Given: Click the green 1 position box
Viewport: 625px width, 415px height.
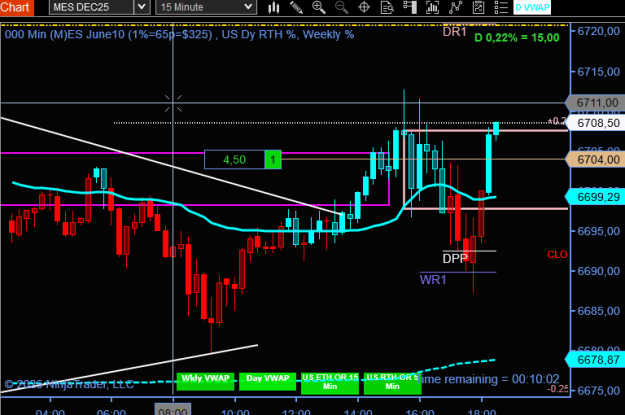Looking at the screenshot, I should 273,159.
